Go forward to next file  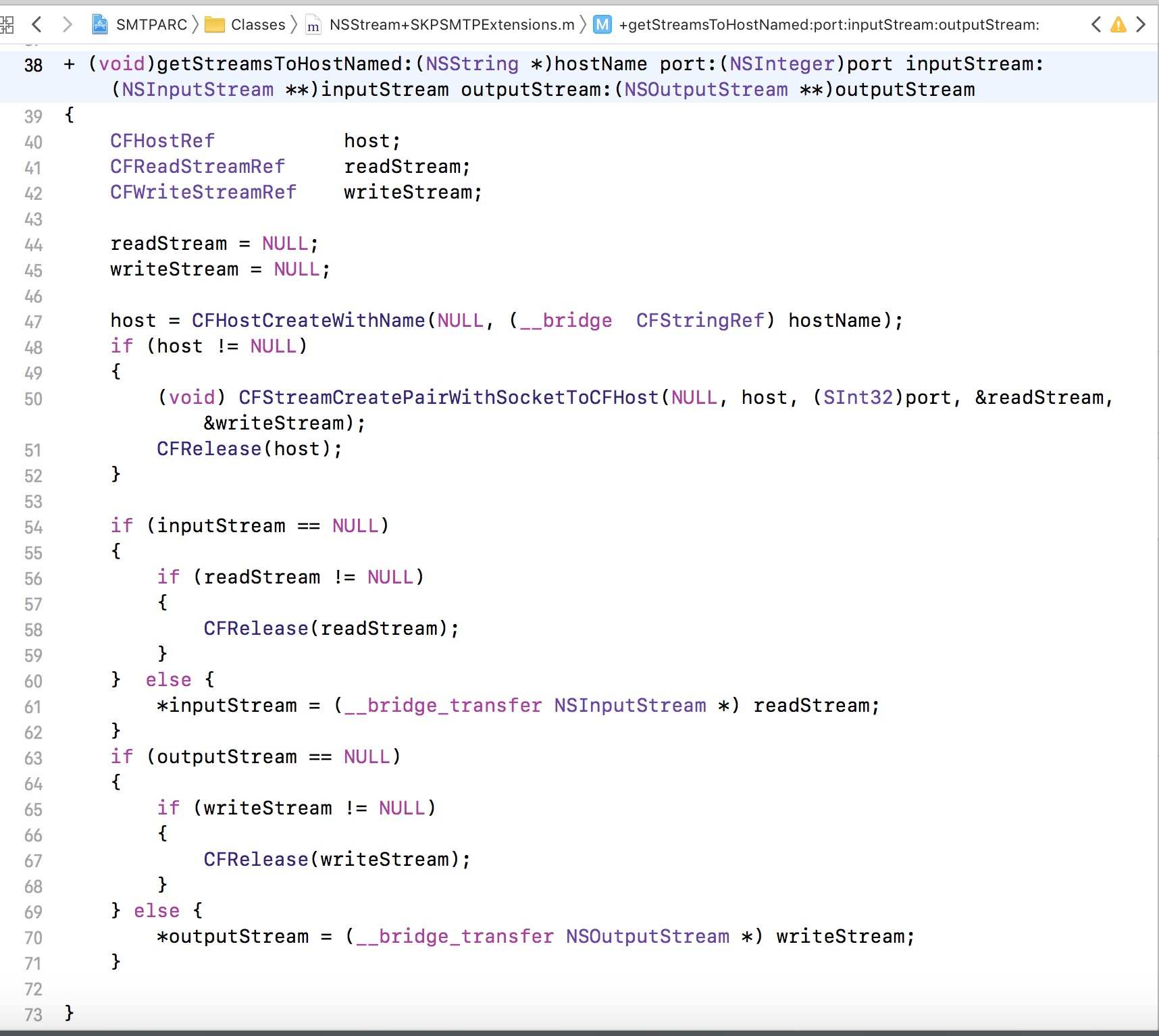(67, 25)
